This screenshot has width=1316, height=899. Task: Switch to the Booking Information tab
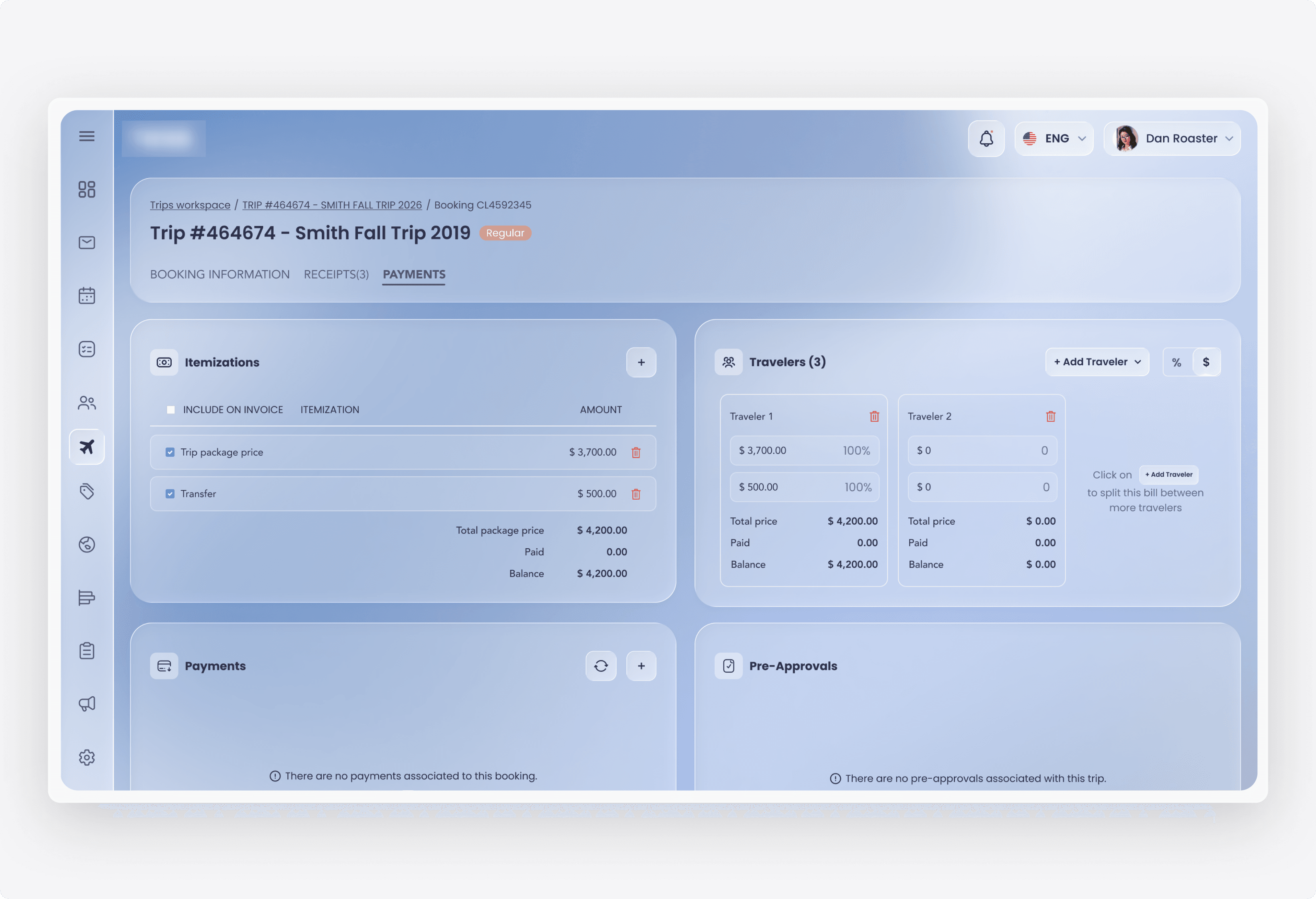point(220,274)
